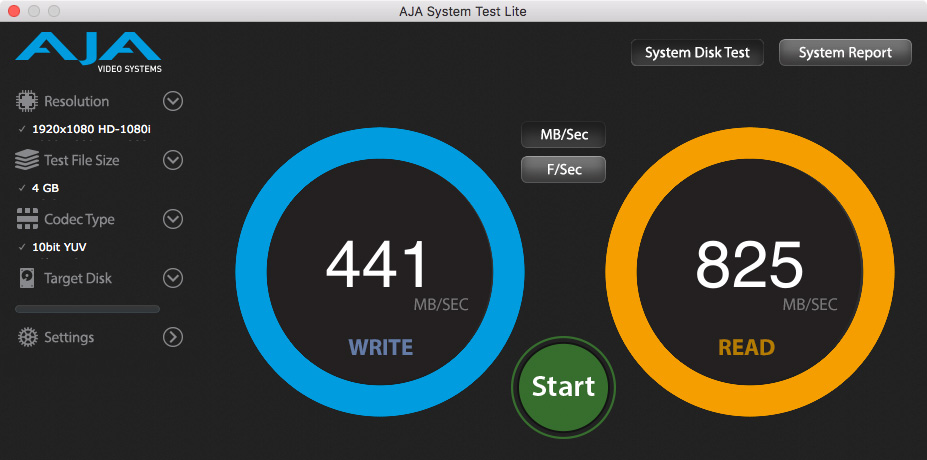
Task: Select the 10bit YUV codec option
Action: click(59, 247)
